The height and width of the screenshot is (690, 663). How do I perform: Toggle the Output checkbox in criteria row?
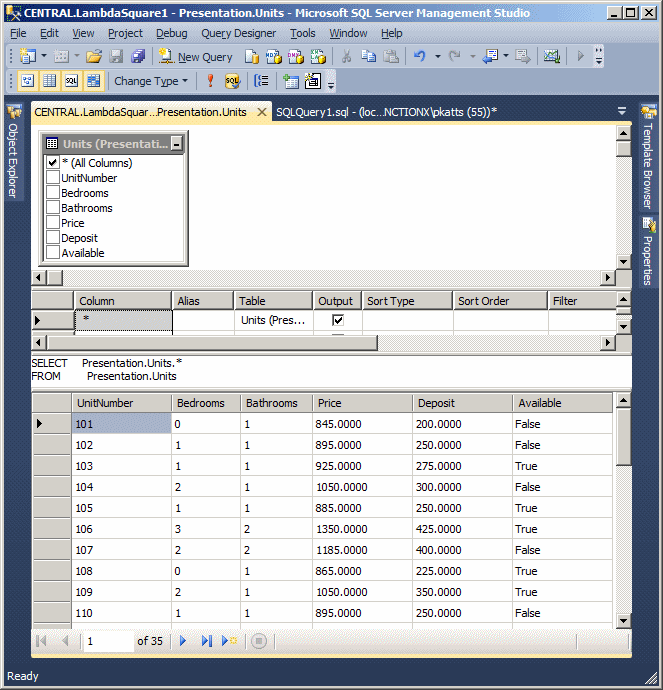tap(338, 320)
